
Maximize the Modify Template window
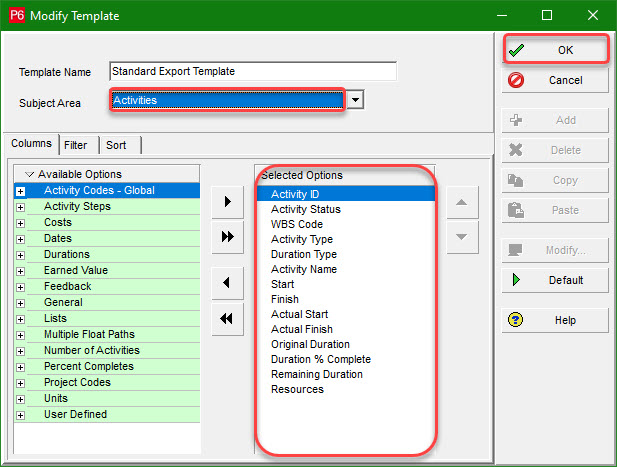pos(547,15)
